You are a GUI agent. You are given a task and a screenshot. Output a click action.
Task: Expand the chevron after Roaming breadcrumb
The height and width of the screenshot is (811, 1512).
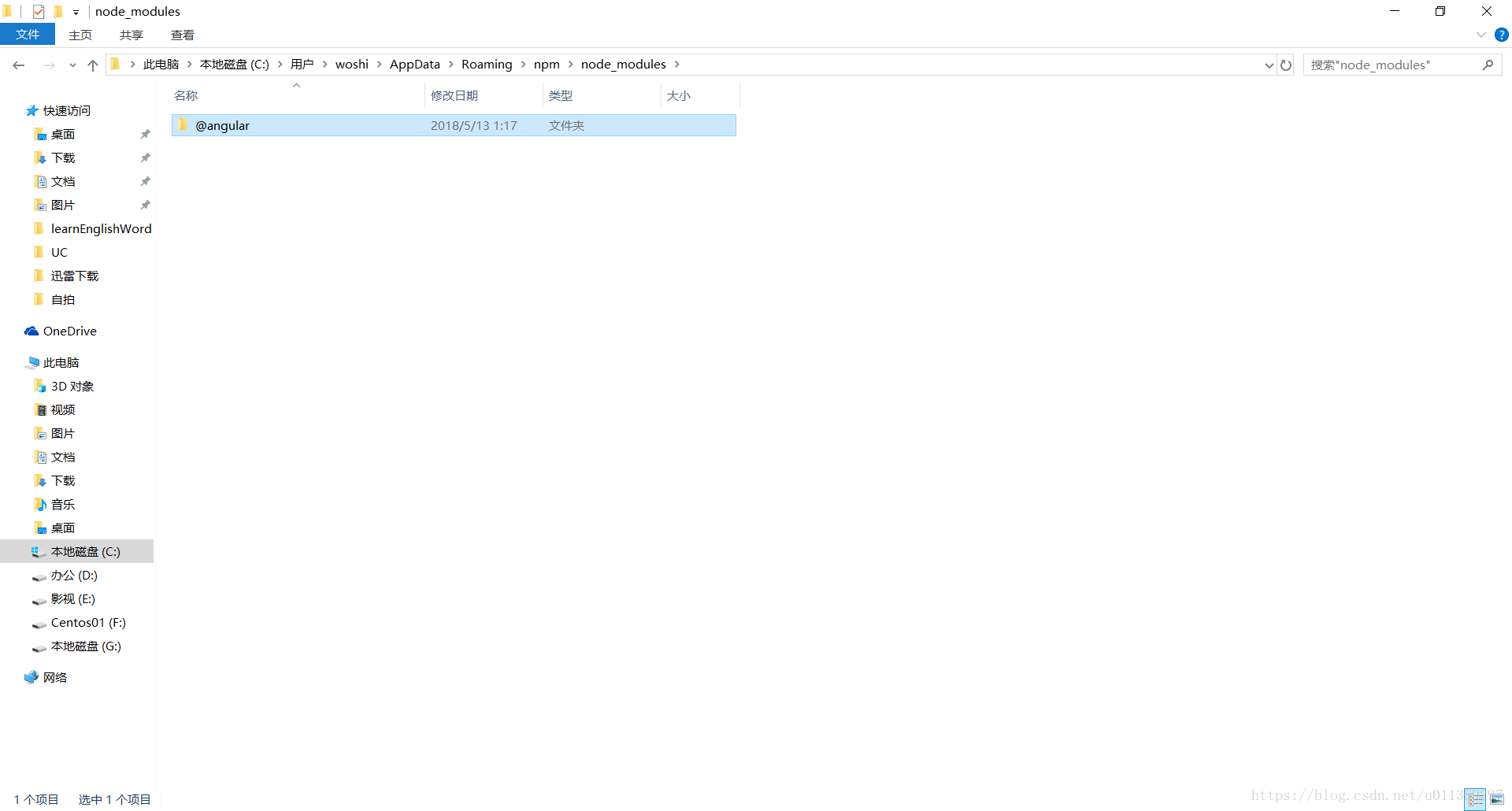point(524,65)
